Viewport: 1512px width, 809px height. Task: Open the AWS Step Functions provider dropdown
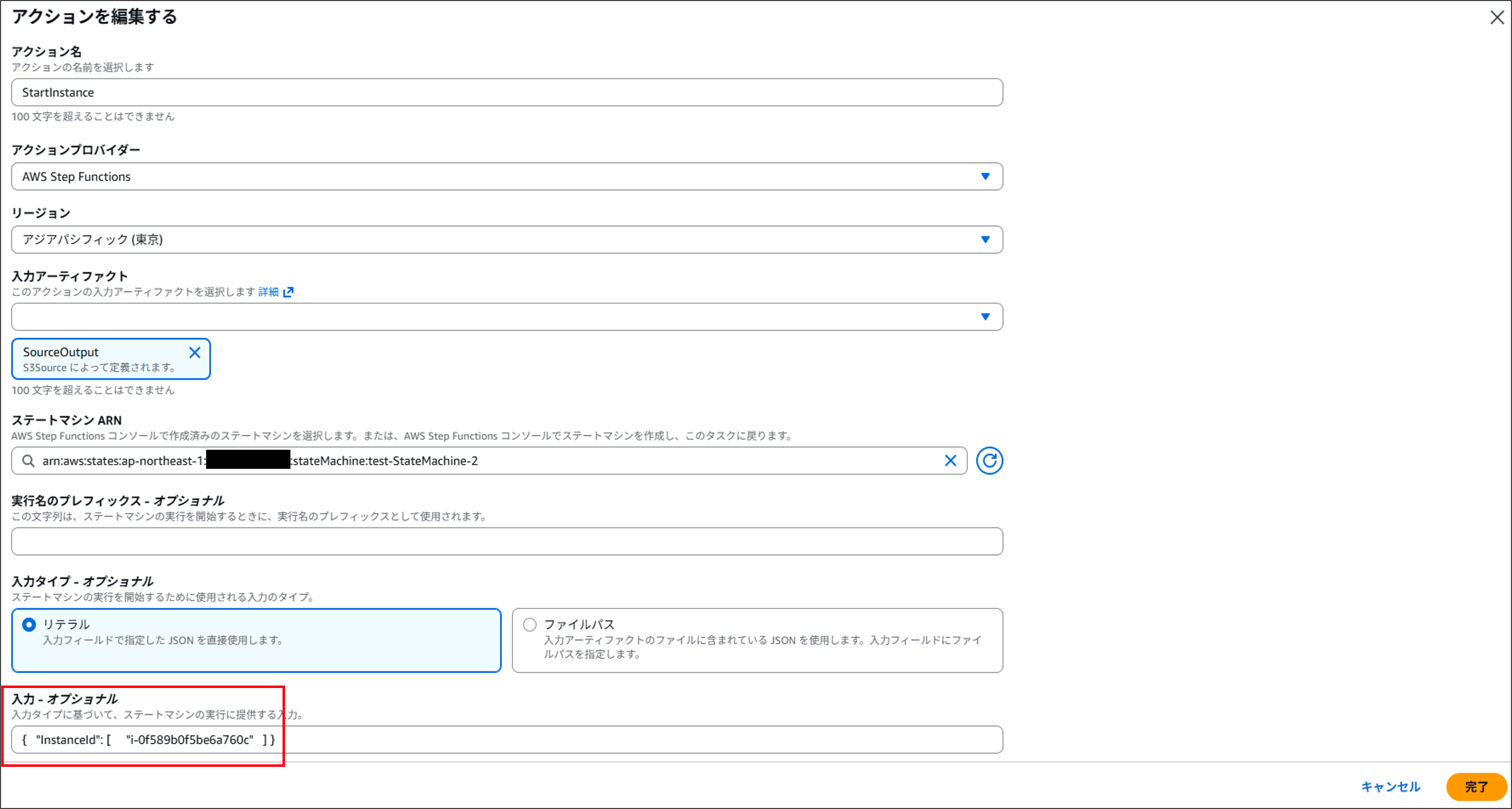[505, 176]
